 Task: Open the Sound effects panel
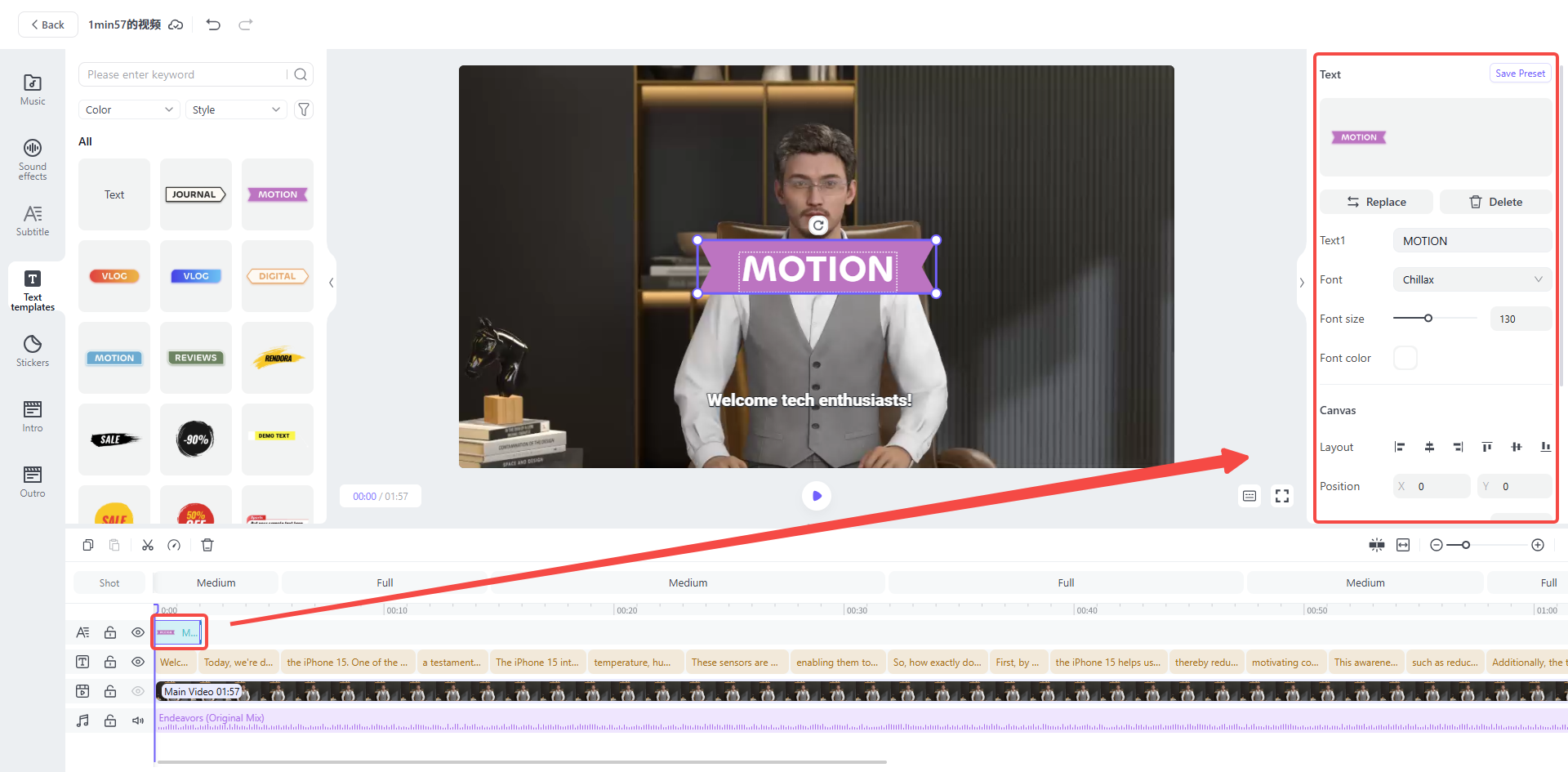click(x=33, y=159)
